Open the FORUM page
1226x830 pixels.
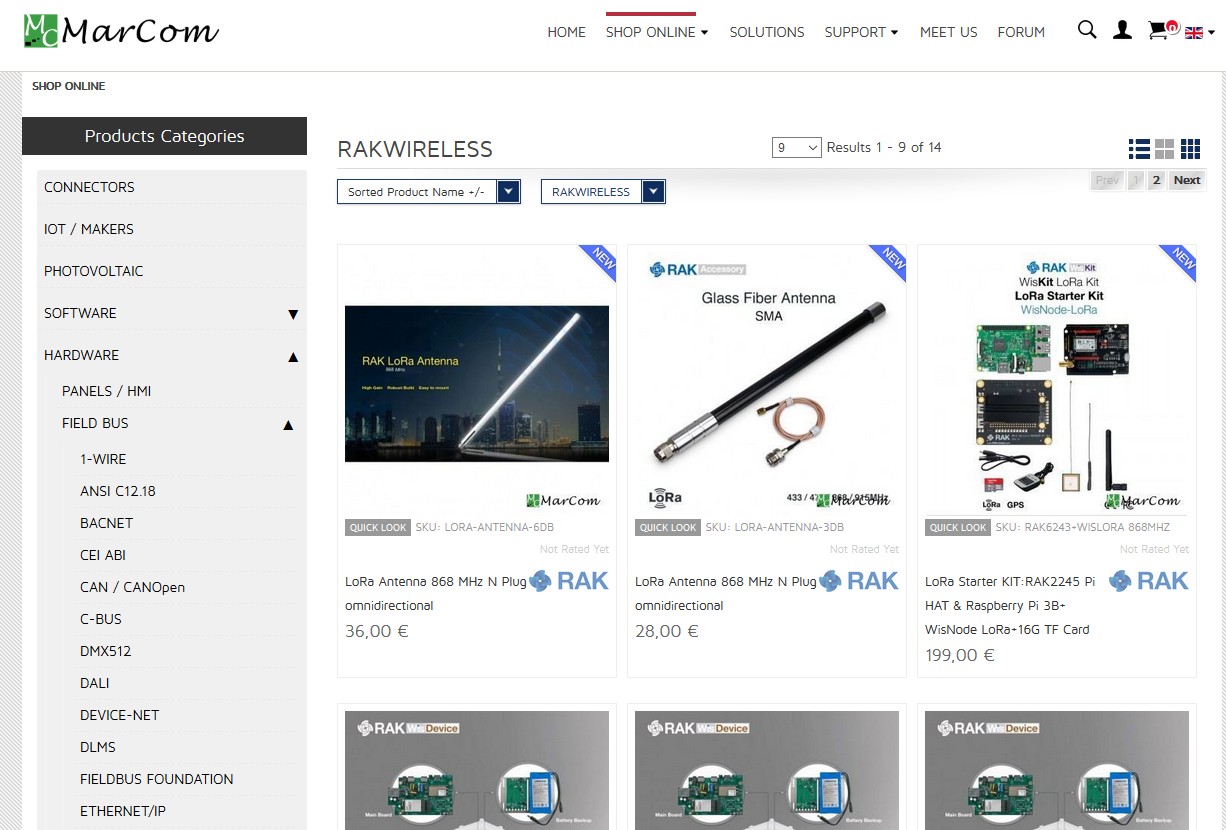tap(1021, 32)
